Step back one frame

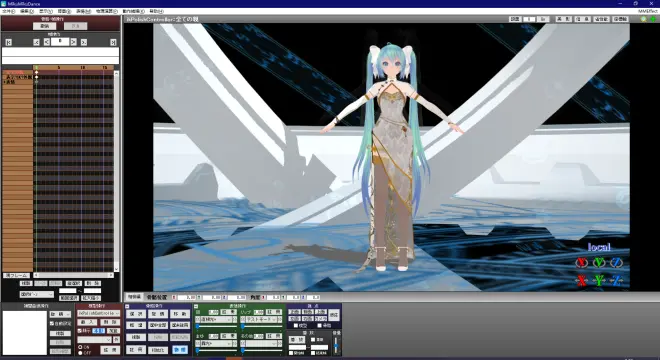pyautogui.click(x=47, y=42)
